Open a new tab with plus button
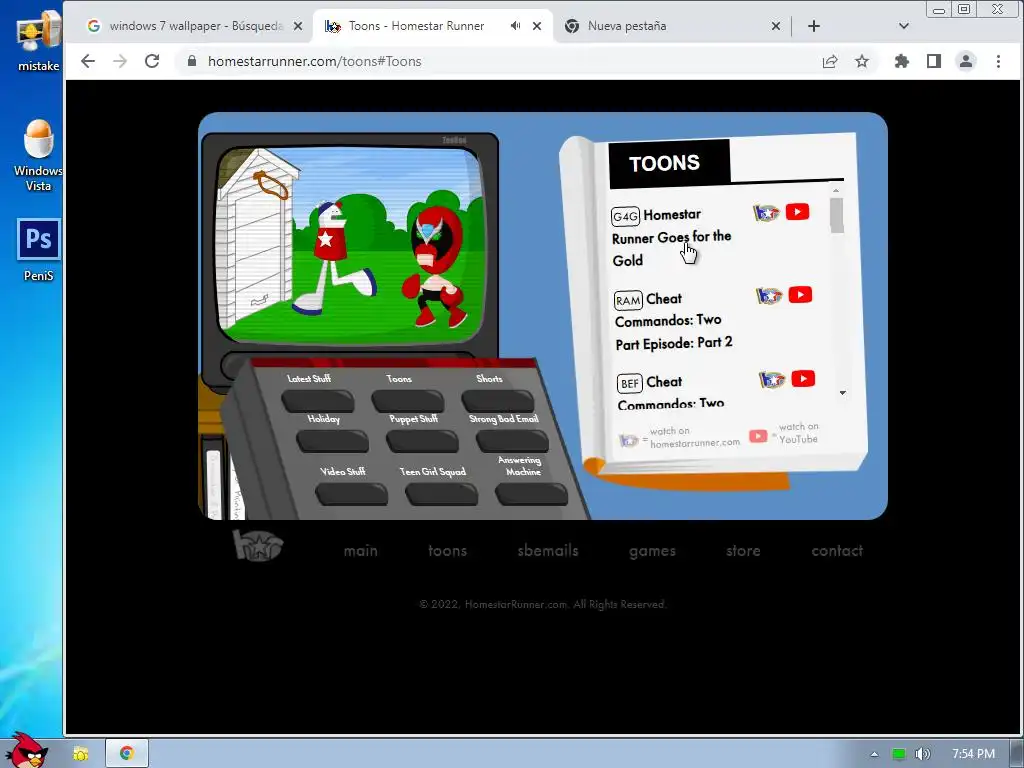Image resolution: width=1024 pixels, height=768 pixels. [x=814, y=26]
